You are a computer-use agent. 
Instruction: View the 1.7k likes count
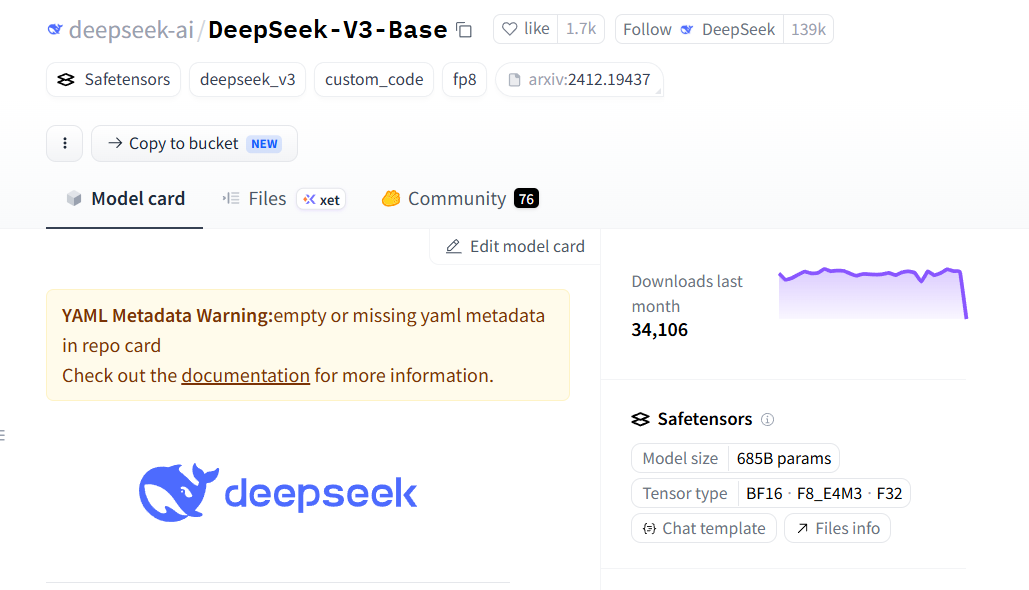click(581, 29)
